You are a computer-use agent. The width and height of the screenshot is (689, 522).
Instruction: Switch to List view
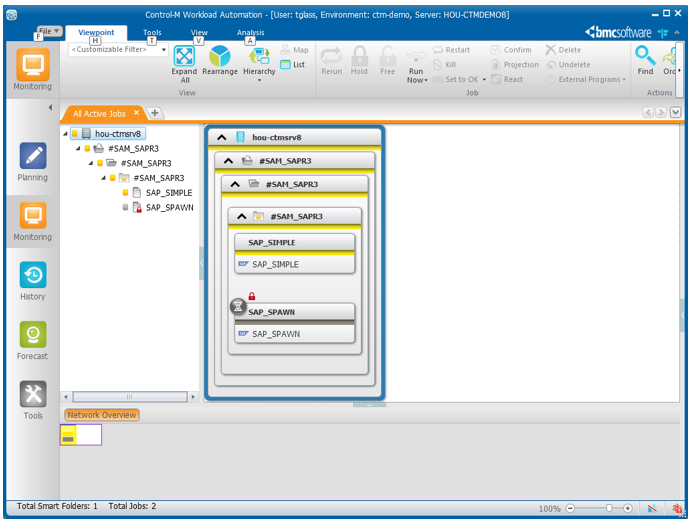[x=293, y=65]
